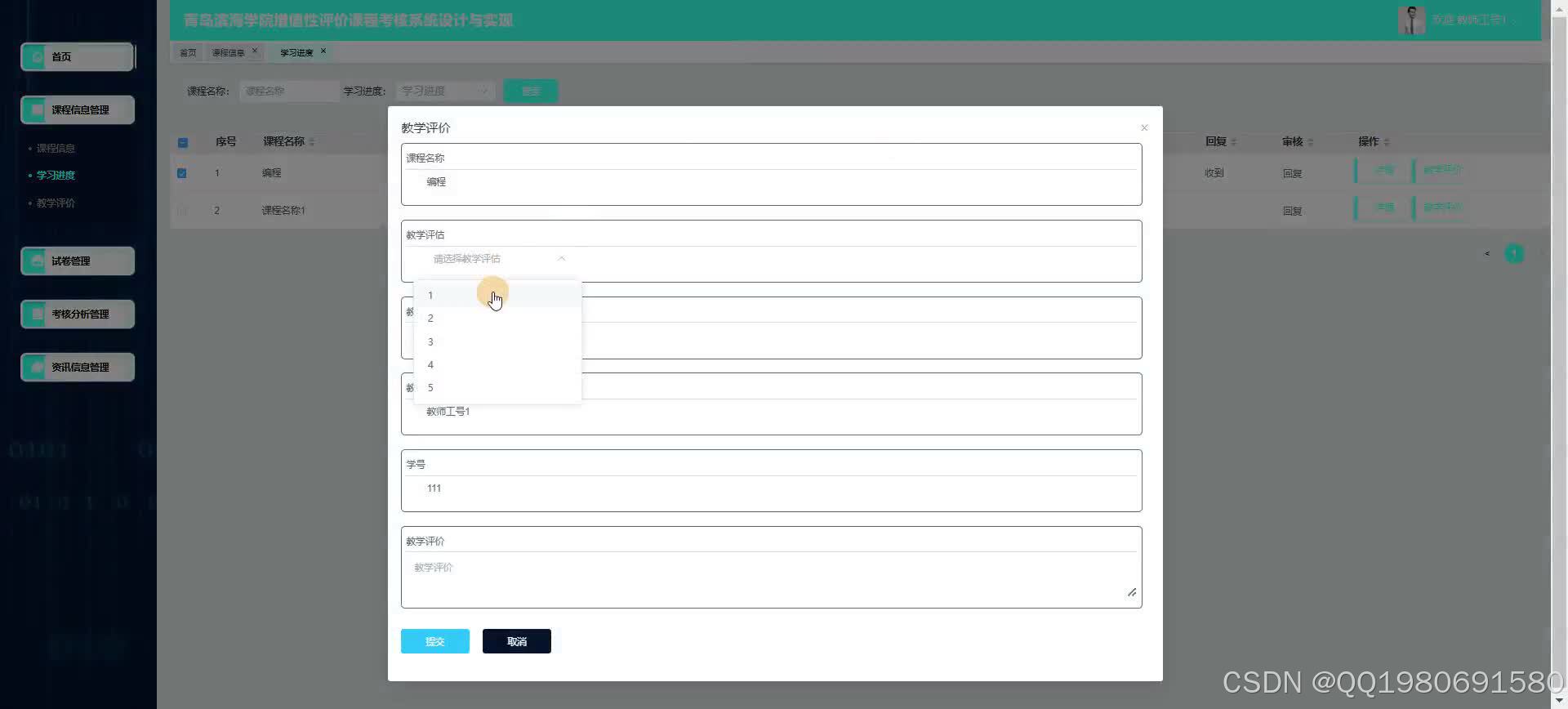Choose option 4 from the dropdown list

tap(497, 364)
